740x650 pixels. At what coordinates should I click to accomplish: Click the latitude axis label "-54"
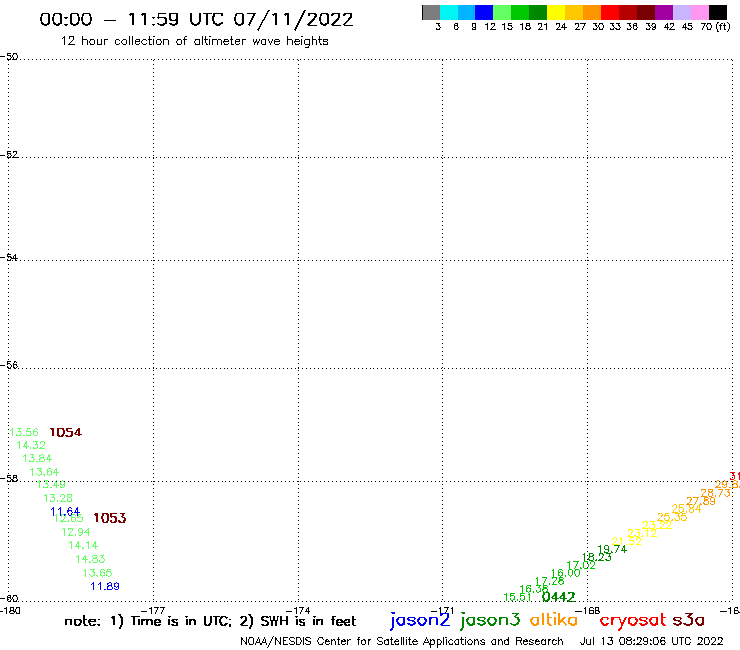pyautogui.click(x=9, y=257)
